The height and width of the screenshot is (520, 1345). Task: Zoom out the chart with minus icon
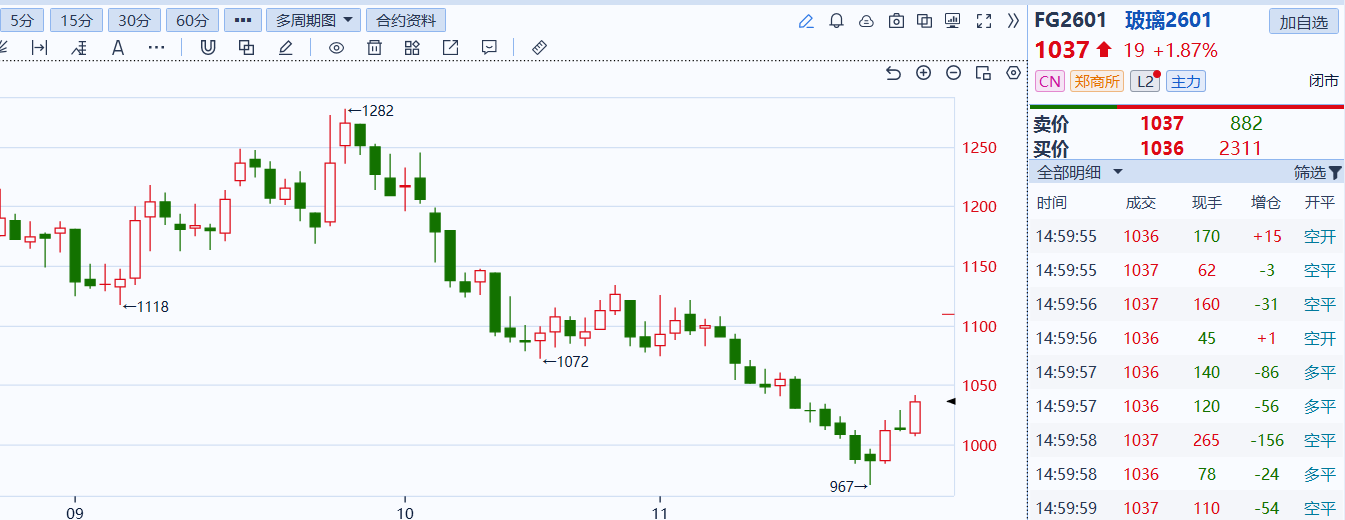point(954,73)
